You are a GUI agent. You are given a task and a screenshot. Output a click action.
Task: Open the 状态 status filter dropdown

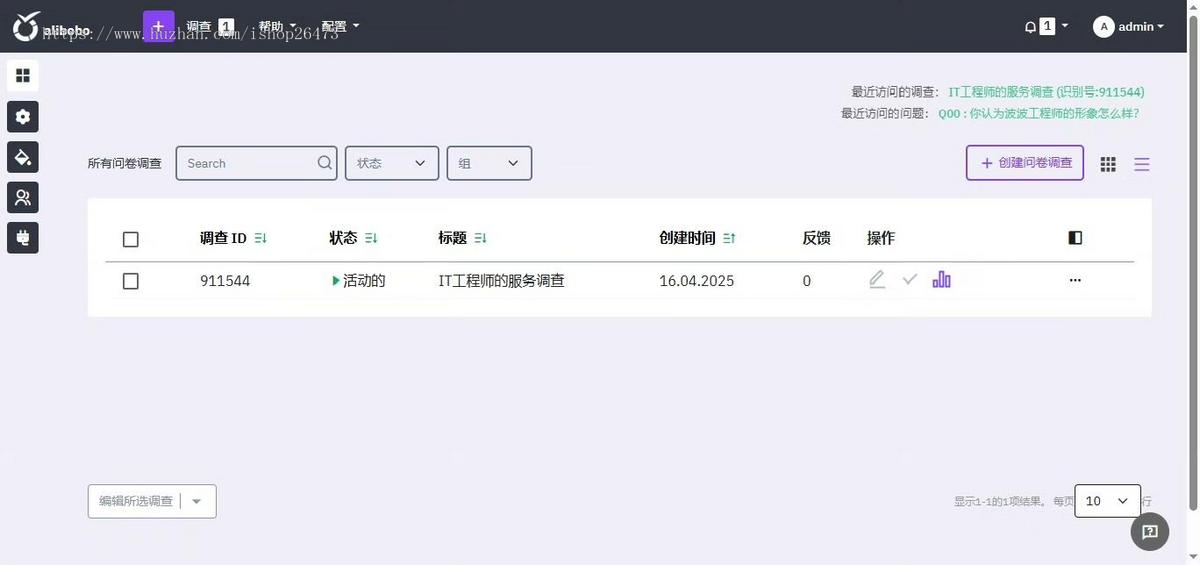[x=392, y=163]
